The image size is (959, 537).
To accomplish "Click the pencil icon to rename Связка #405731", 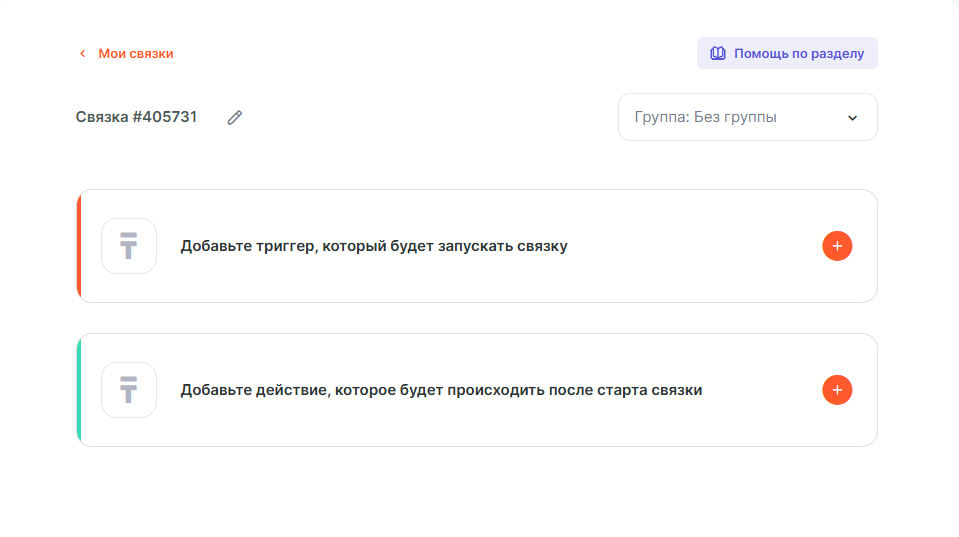I will (x=235, y=117).
